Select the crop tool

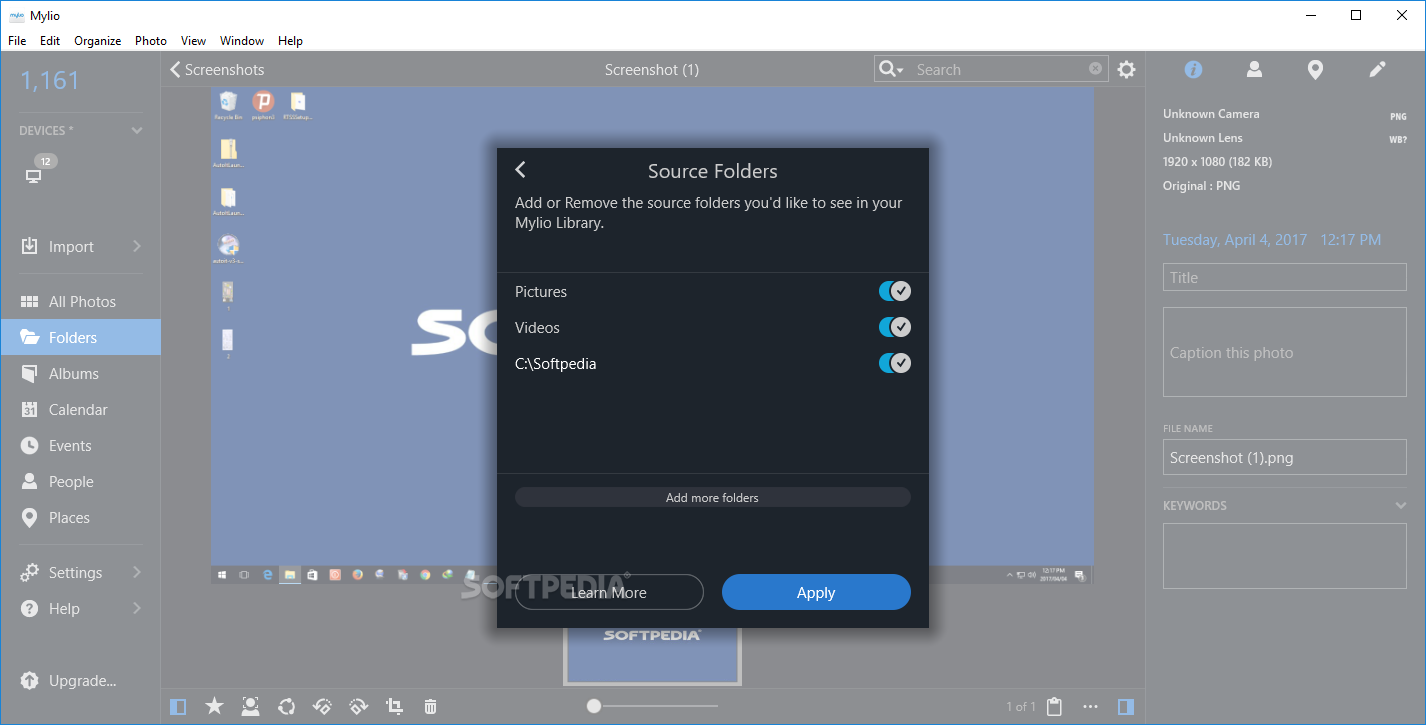394,707
